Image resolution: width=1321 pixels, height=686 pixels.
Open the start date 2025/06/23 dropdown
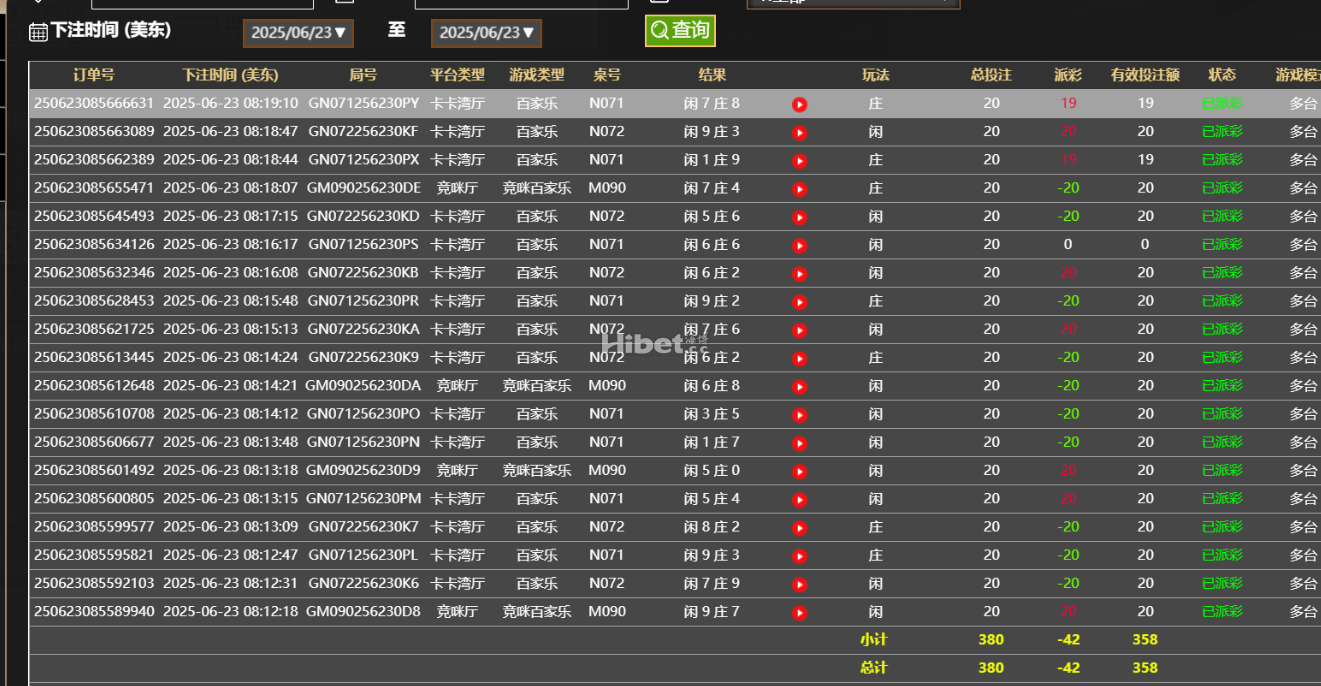(298, 33)
